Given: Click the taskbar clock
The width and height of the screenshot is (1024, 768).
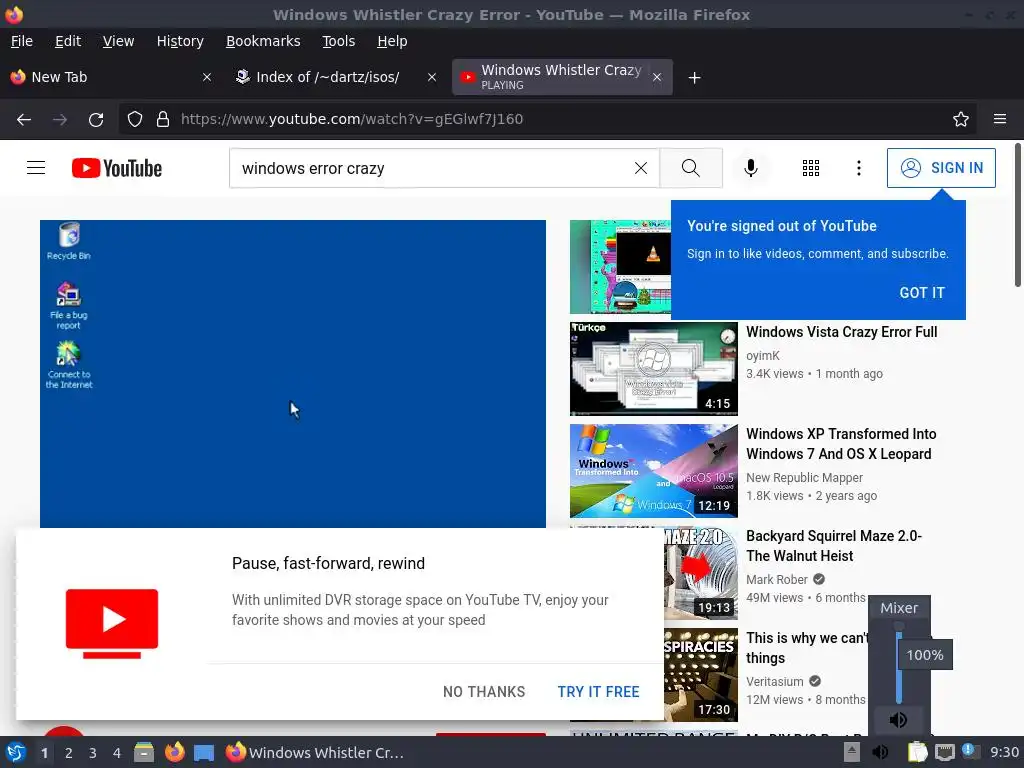Looking at the screenshot, I should point(1004,752).
